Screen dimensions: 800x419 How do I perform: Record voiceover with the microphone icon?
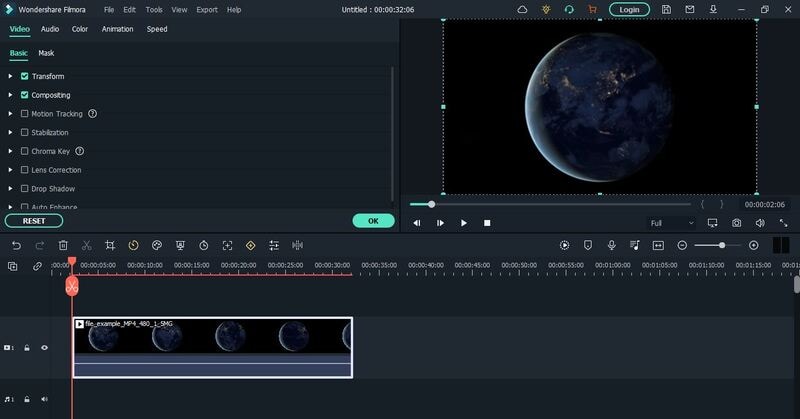click(611, 245)
